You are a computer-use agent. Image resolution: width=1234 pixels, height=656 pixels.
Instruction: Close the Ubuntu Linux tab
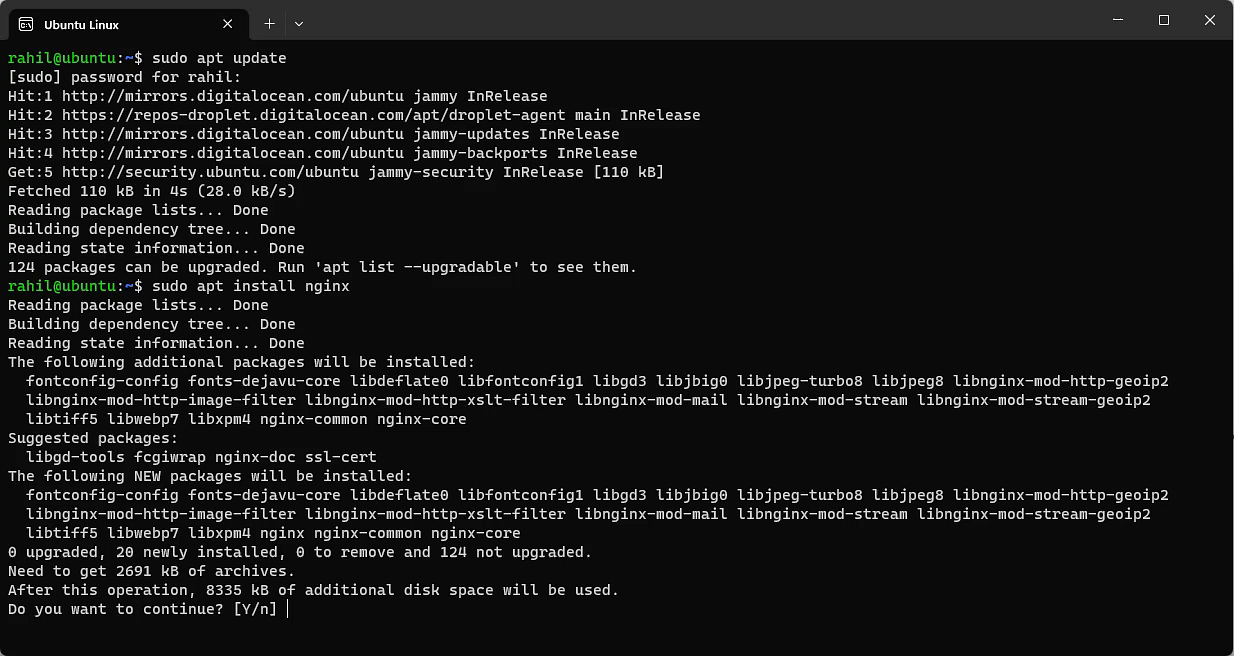(228, 23)
